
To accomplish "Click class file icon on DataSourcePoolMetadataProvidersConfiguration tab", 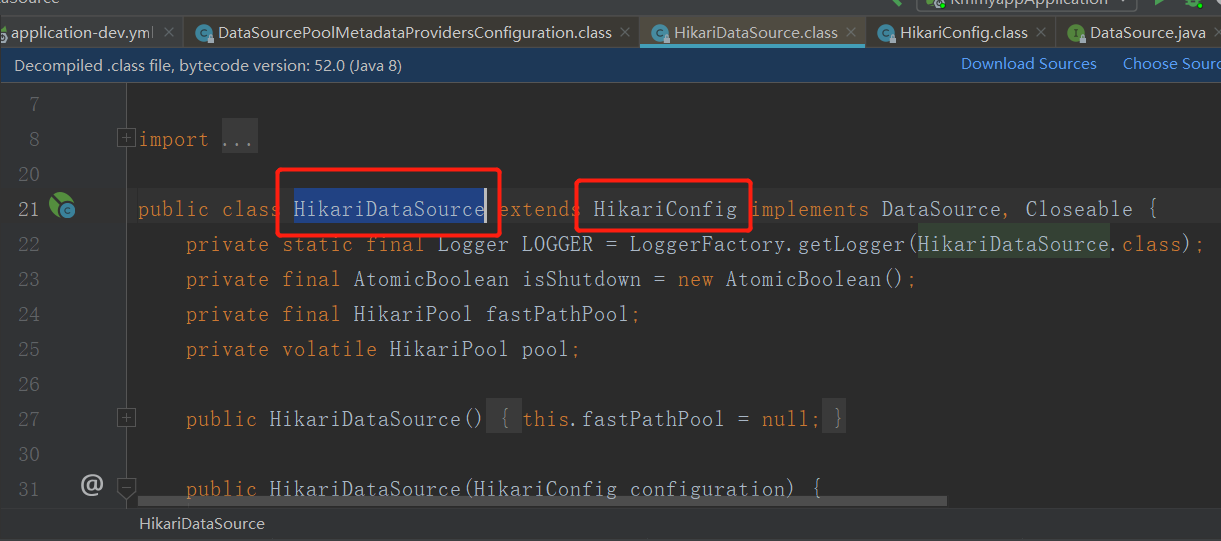I will click(x=204, y=33).
